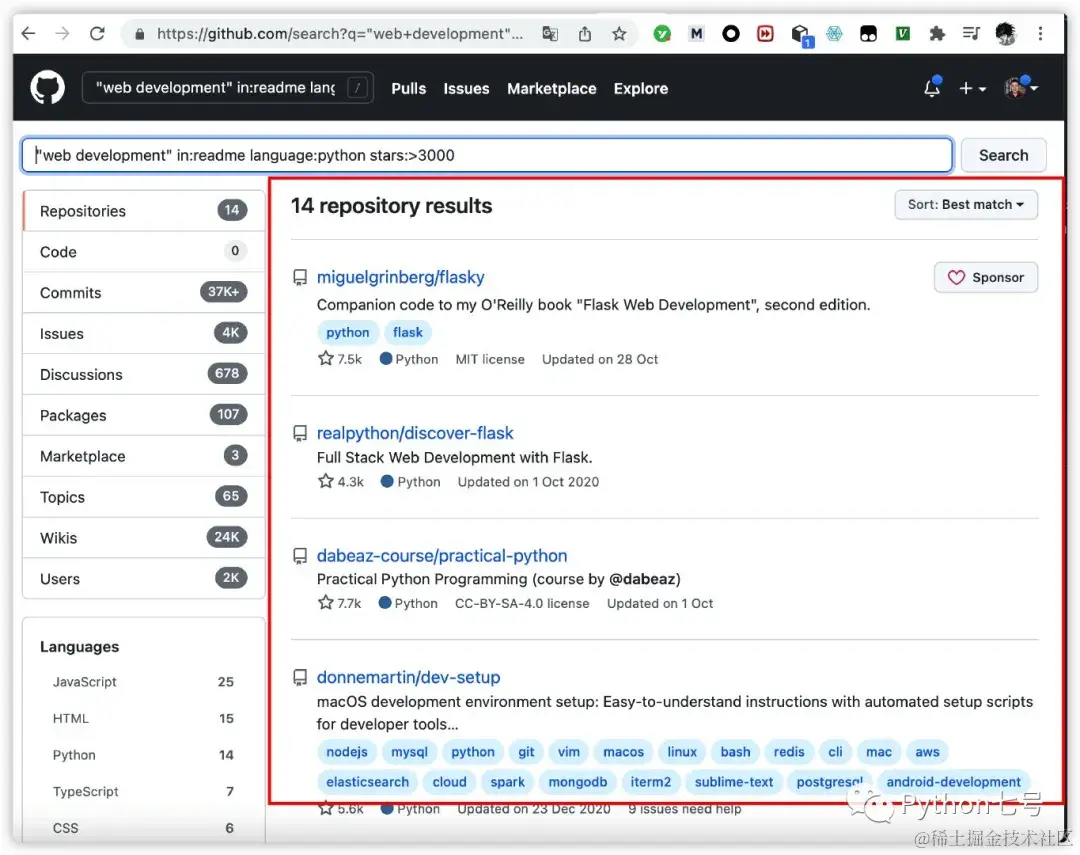The image size is (1080, 855).
Task: Select the Discussions result filter
Action: coord(144,374)
